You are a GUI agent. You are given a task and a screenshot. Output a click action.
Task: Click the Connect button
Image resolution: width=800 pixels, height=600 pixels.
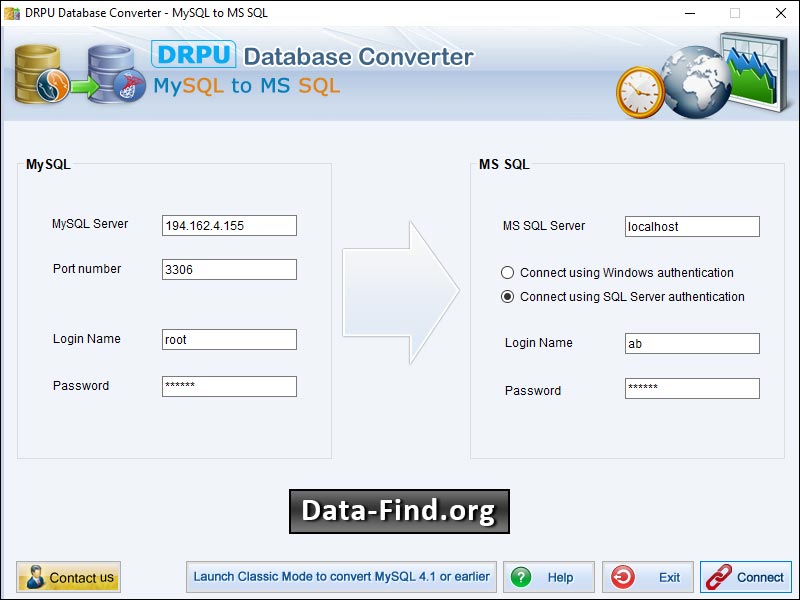point(746,577)
